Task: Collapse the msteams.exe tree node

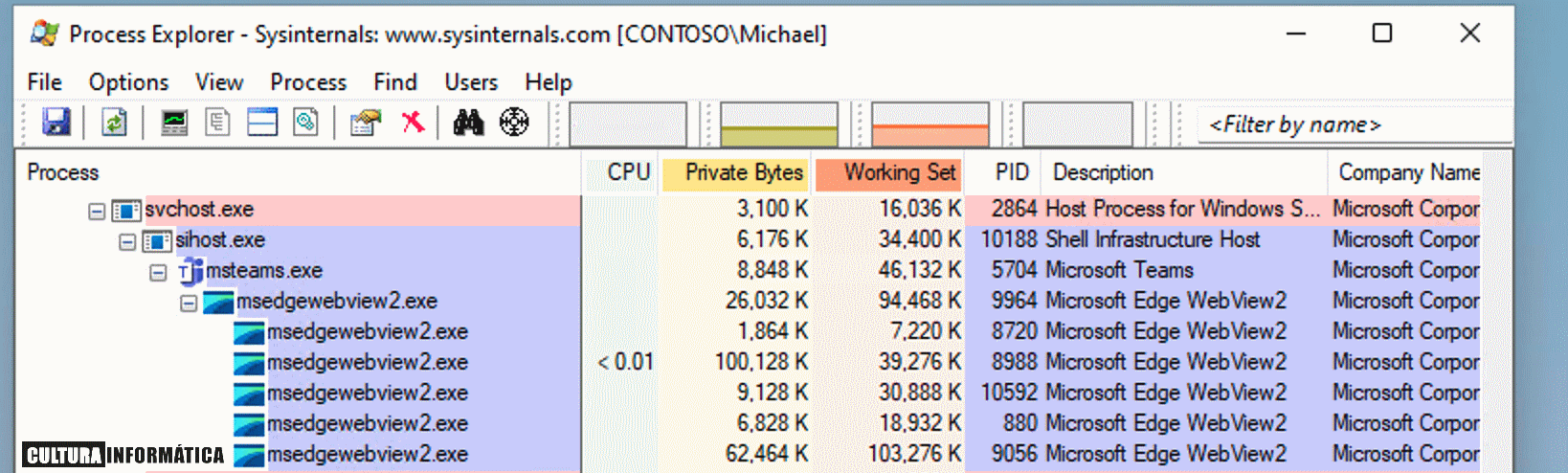Action: tap(158, 273)
